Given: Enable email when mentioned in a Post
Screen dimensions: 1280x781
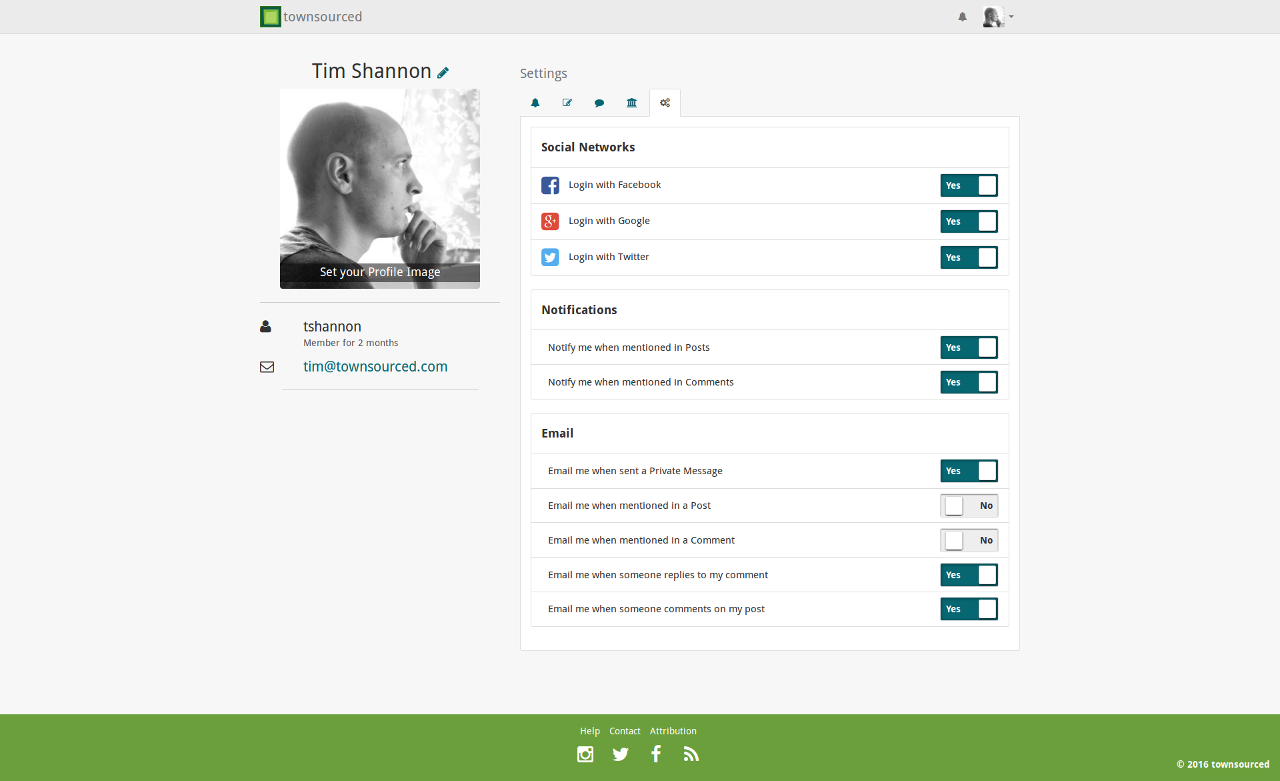Looking at the screenshot, I should (969, 506).
